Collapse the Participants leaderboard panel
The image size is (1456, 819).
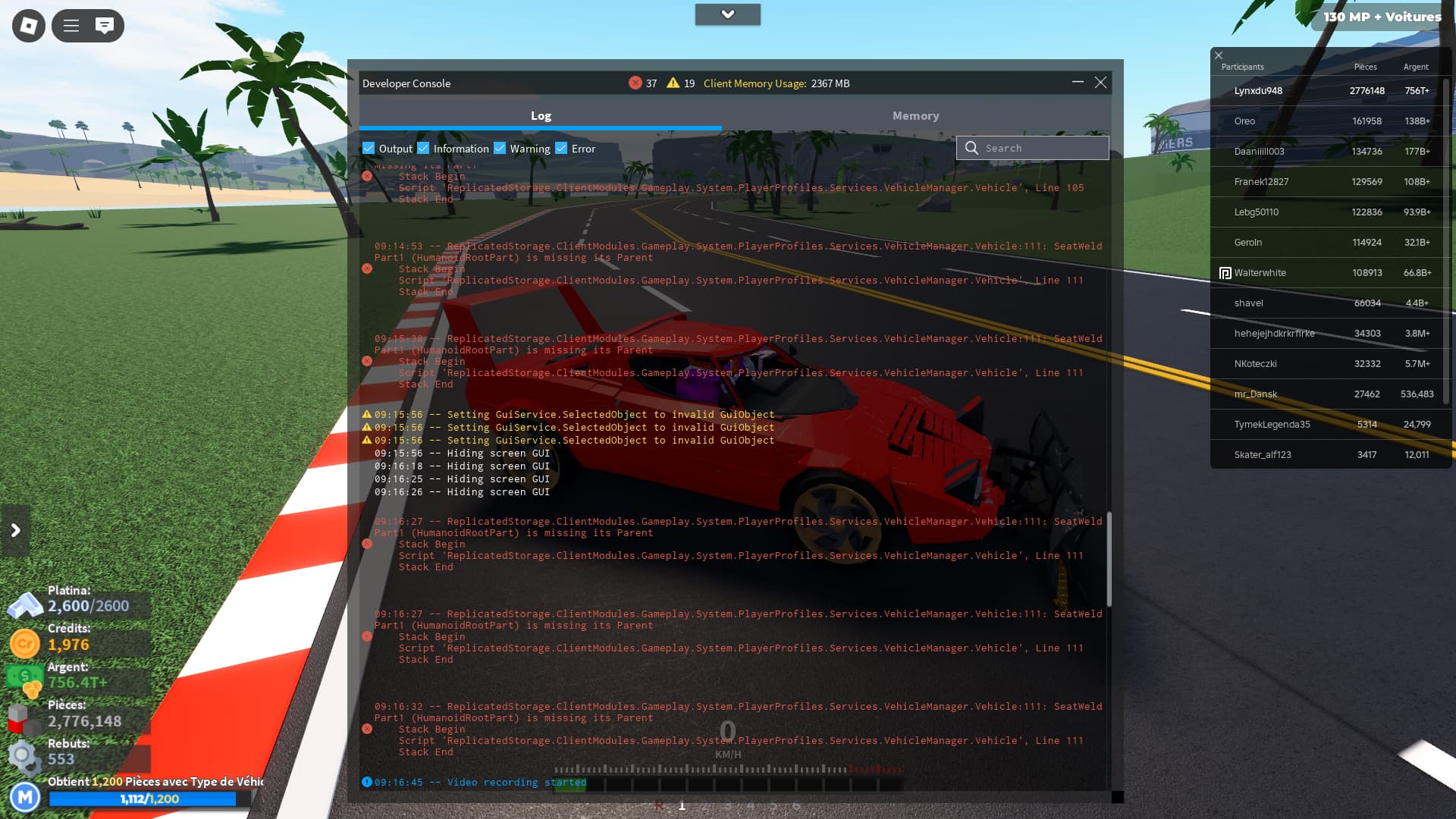point(1219,55)
